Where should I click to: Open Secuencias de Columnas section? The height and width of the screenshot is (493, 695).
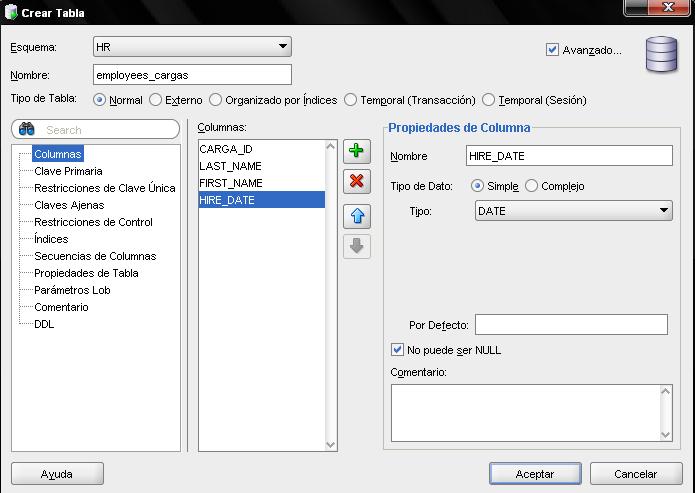pyautogui.click(x=95, y=256)
